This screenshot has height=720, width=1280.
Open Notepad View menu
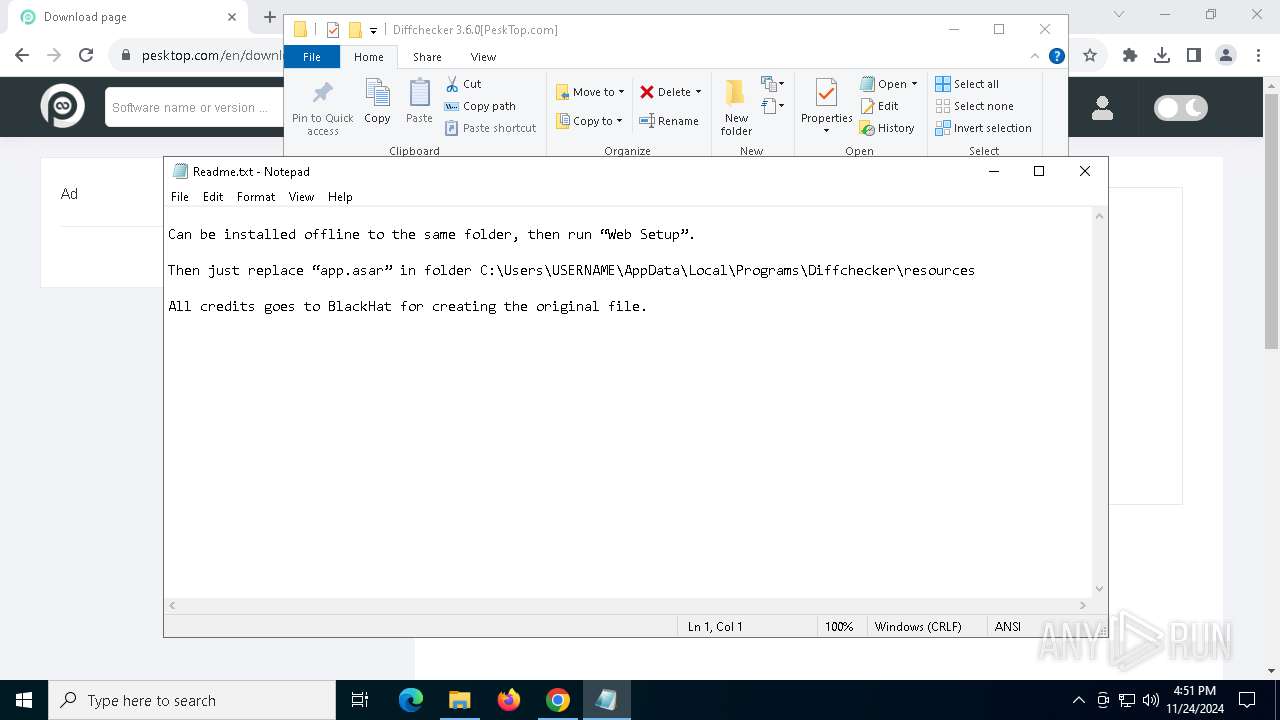(301, 197)
